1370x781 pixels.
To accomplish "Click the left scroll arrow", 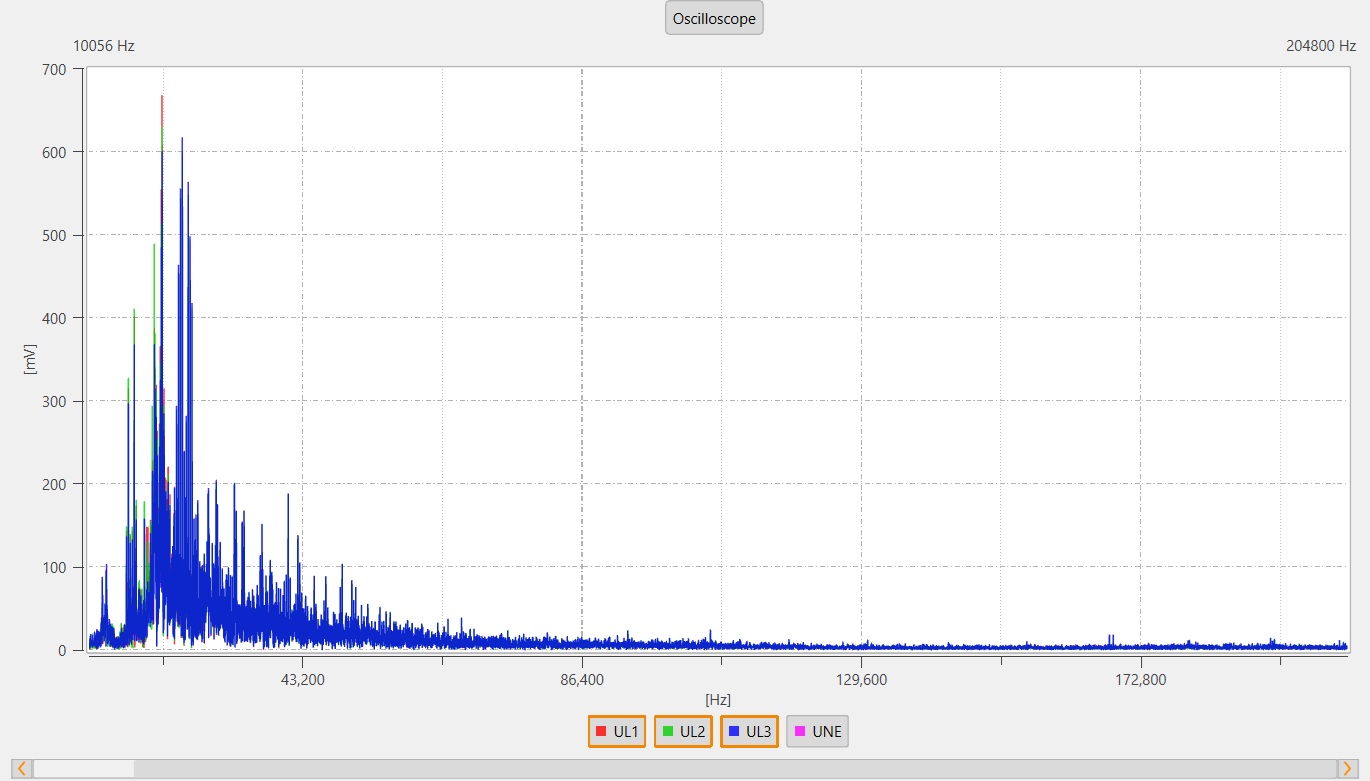I will pyautogui.click(x=21, y=768).
